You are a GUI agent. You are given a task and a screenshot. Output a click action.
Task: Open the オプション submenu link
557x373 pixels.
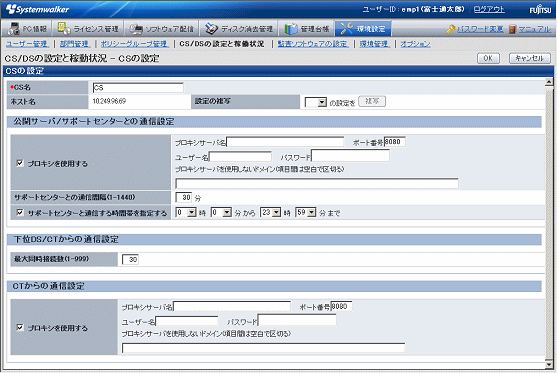415,44
